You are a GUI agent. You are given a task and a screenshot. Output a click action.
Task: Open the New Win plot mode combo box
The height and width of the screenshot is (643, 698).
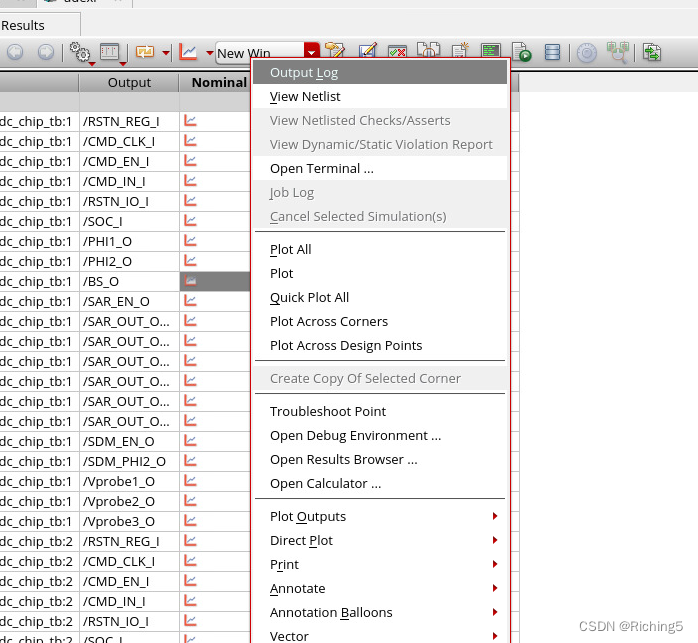(267, 53)
